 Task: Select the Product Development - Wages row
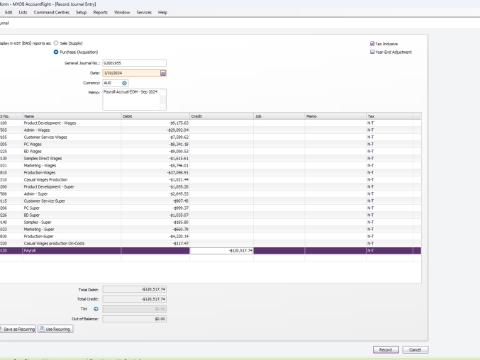(x=210, y=123)
